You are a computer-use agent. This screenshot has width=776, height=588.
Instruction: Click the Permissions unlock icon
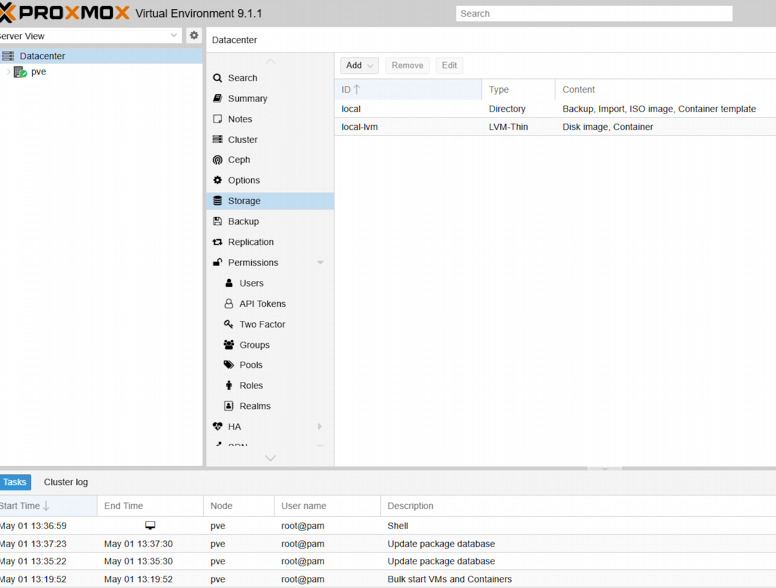click(217, 262)
